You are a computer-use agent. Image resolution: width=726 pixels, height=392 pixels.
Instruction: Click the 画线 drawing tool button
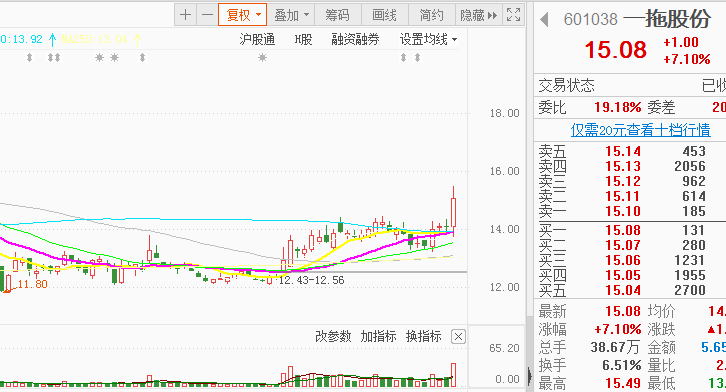click(x=384, y=15)
